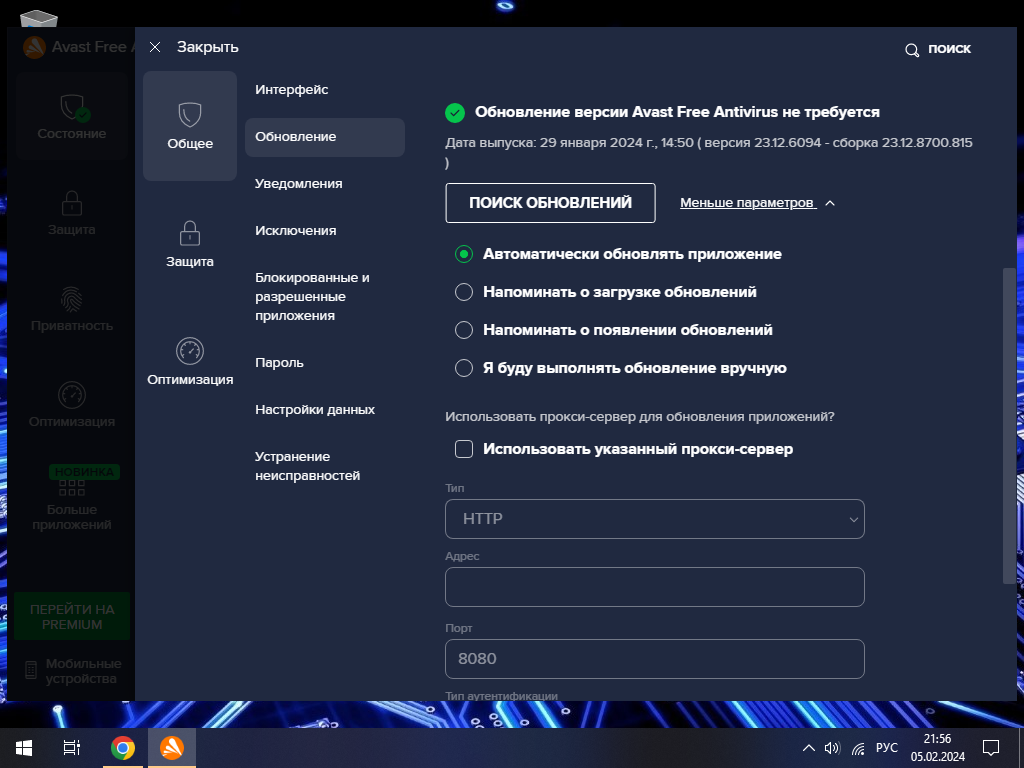Screen dimensions: 1024x768
Task: Click the settings vertical scrollbar
Action: [x=1009, y=425]
